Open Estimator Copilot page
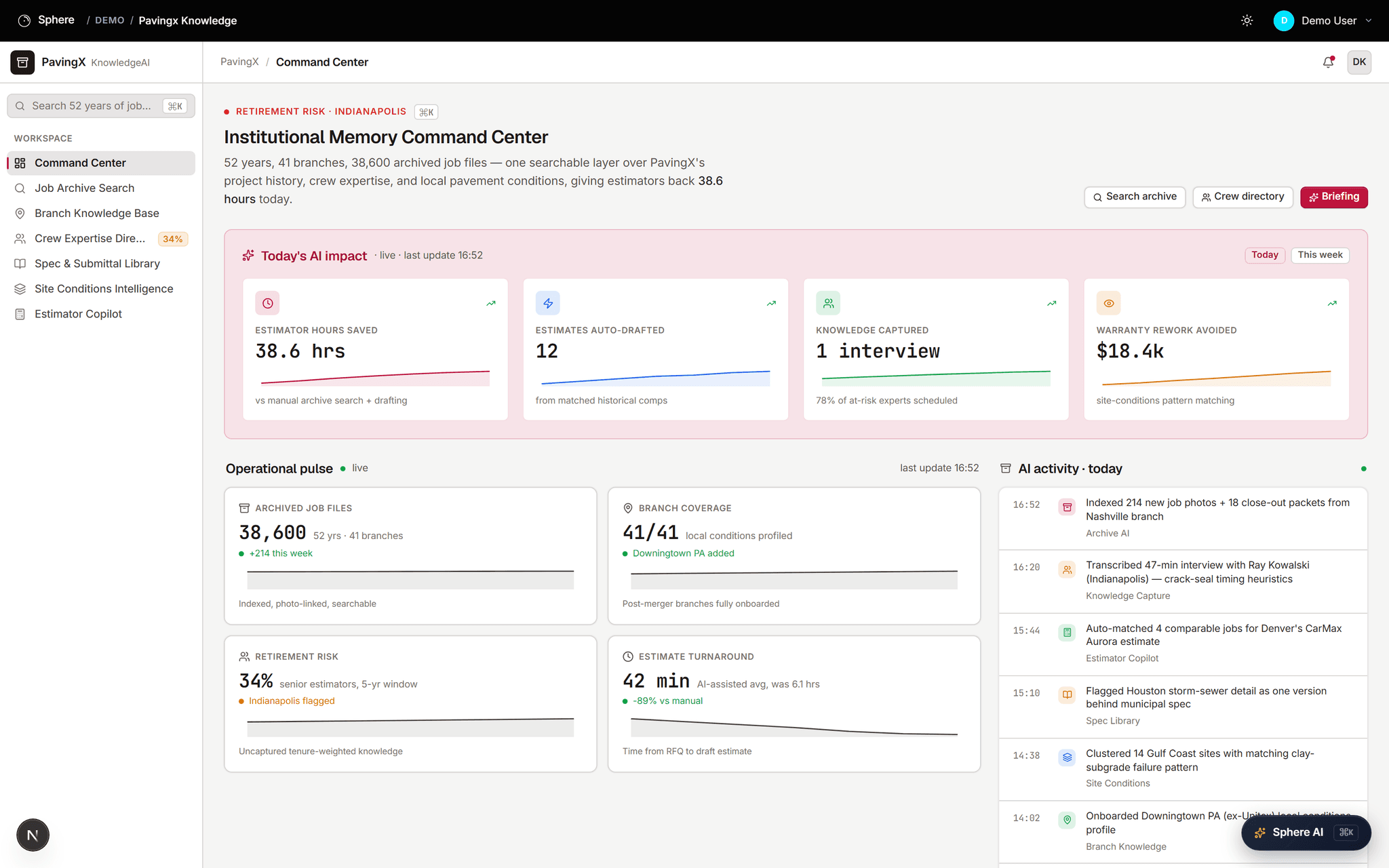 [x=101, y=313]
